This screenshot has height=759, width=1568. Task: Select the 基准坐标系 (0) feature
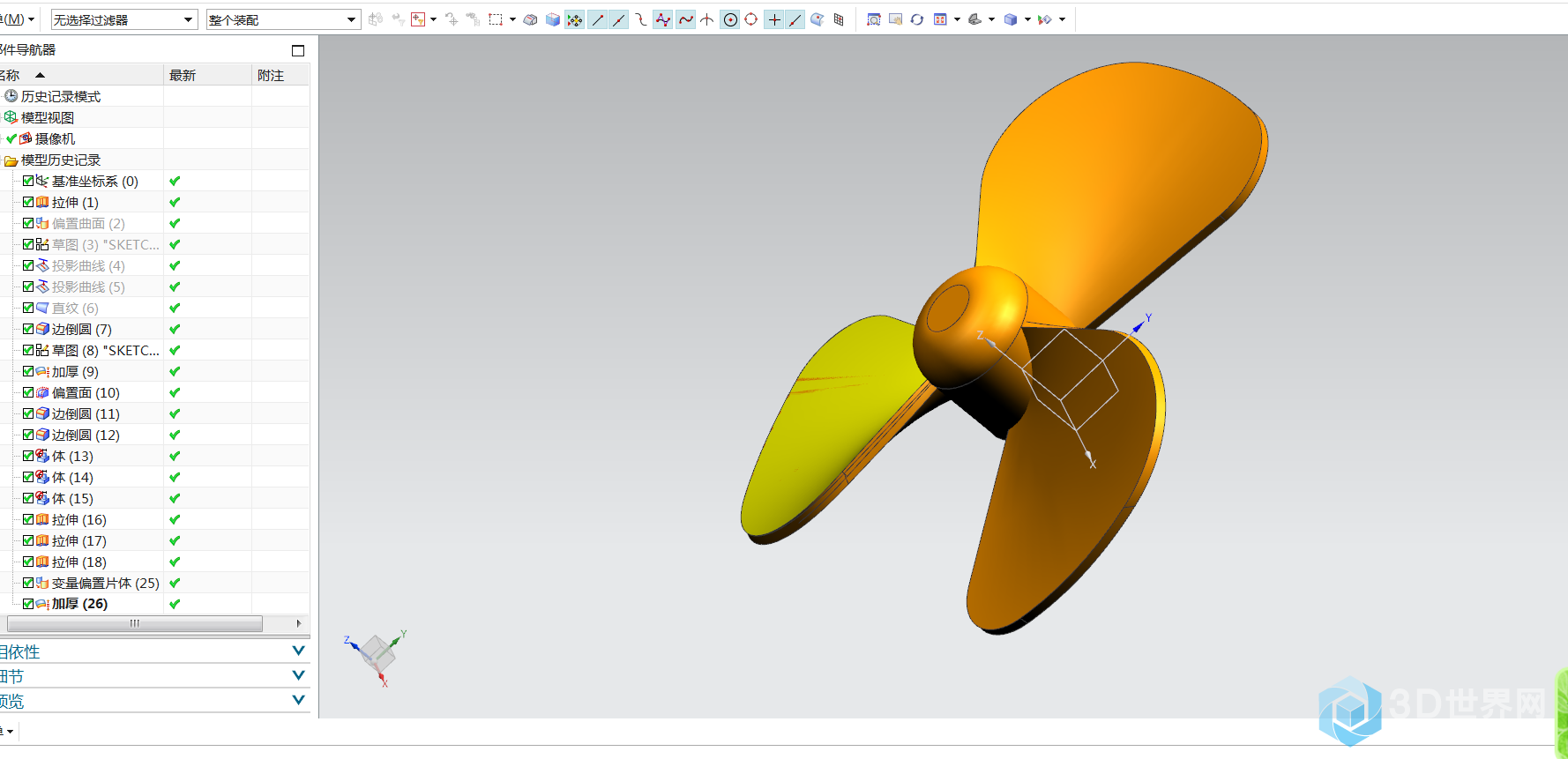(95, 181)
